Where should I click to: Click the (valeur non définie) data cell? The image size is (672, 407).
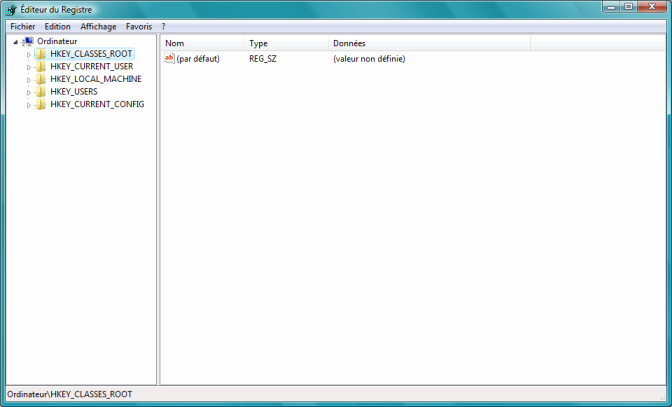coord(369,59)
